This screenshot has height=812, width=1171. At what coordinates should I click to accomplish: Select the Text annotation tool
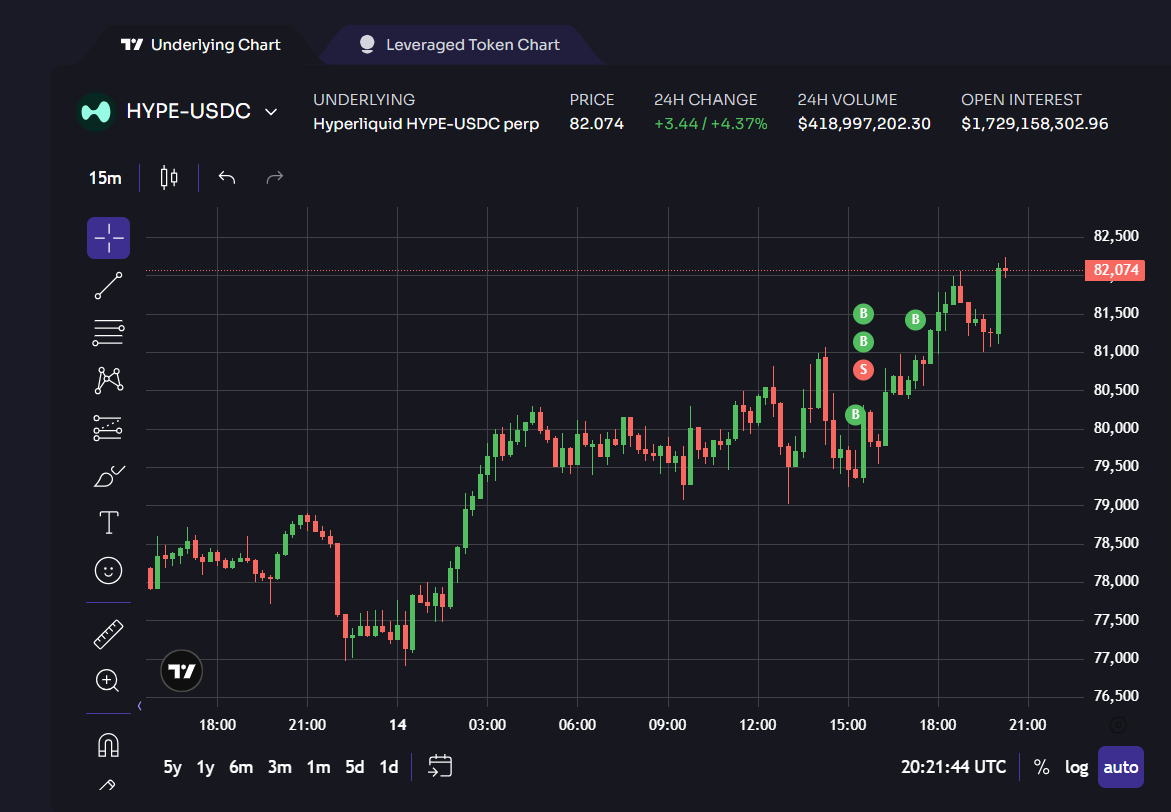click(x=108, y=522)
